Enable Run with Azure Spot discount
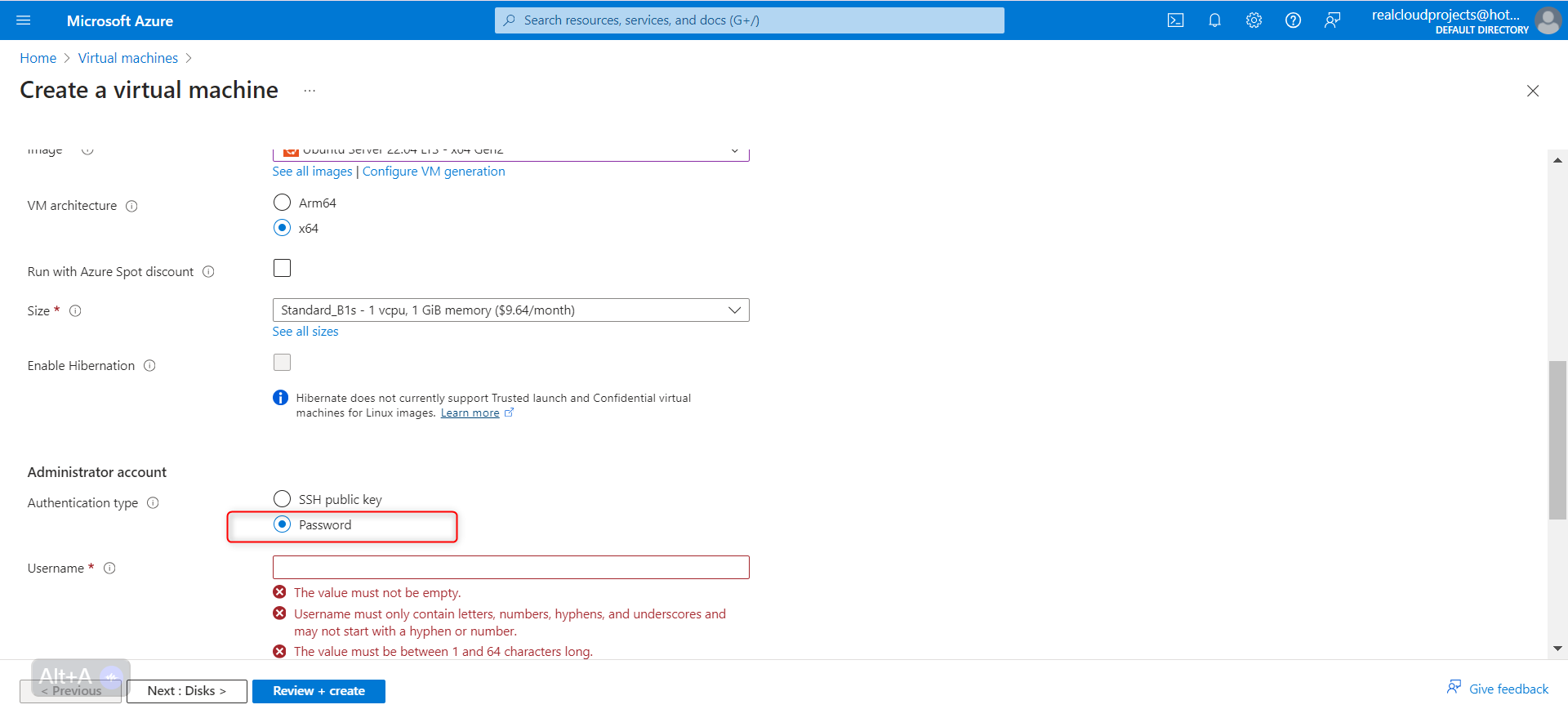The height and width of the screenshot is (727, 1568). (x=282, y=268)
